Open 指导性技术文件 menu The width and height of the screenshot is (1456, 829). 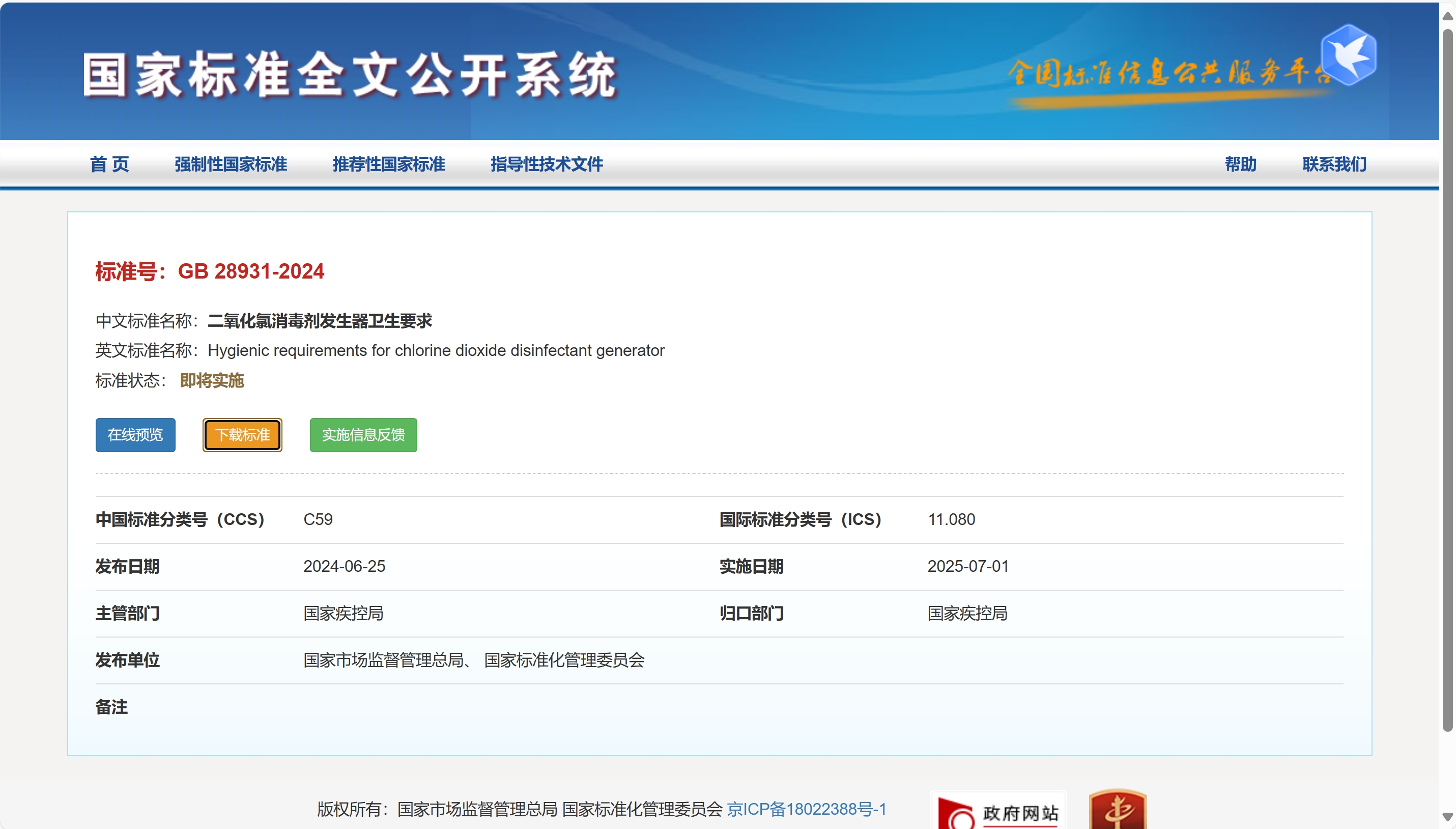(547, 164)
